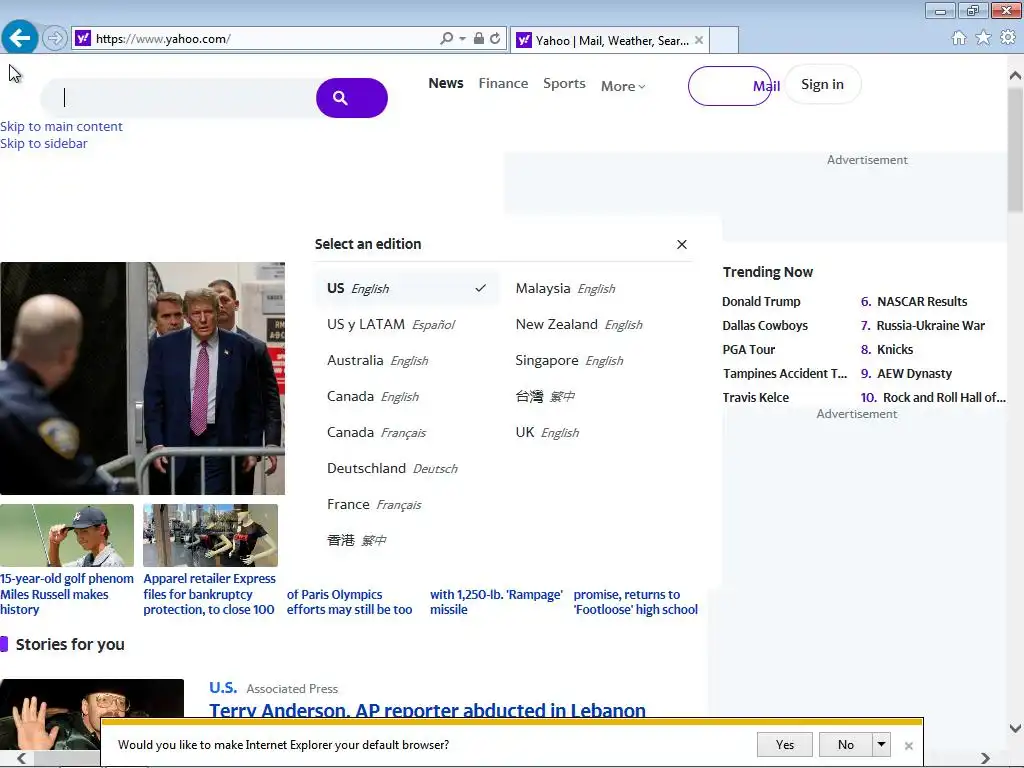Select the Canada Français edition
This screenshot has width=1024, height=768.
[376, 432]
